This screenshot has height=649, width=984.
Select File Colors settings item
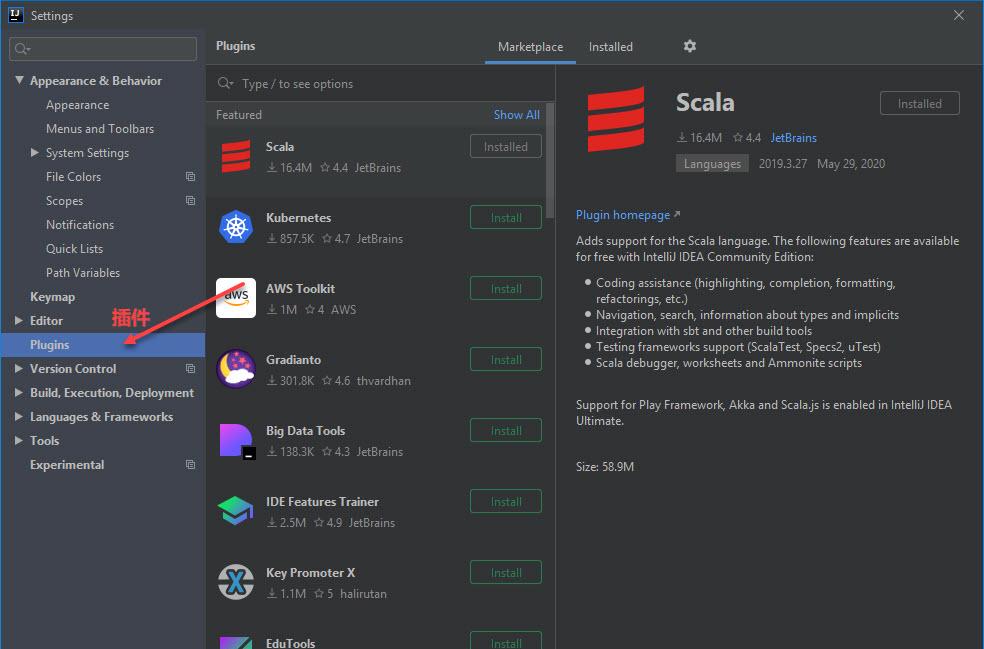[73, 176]
